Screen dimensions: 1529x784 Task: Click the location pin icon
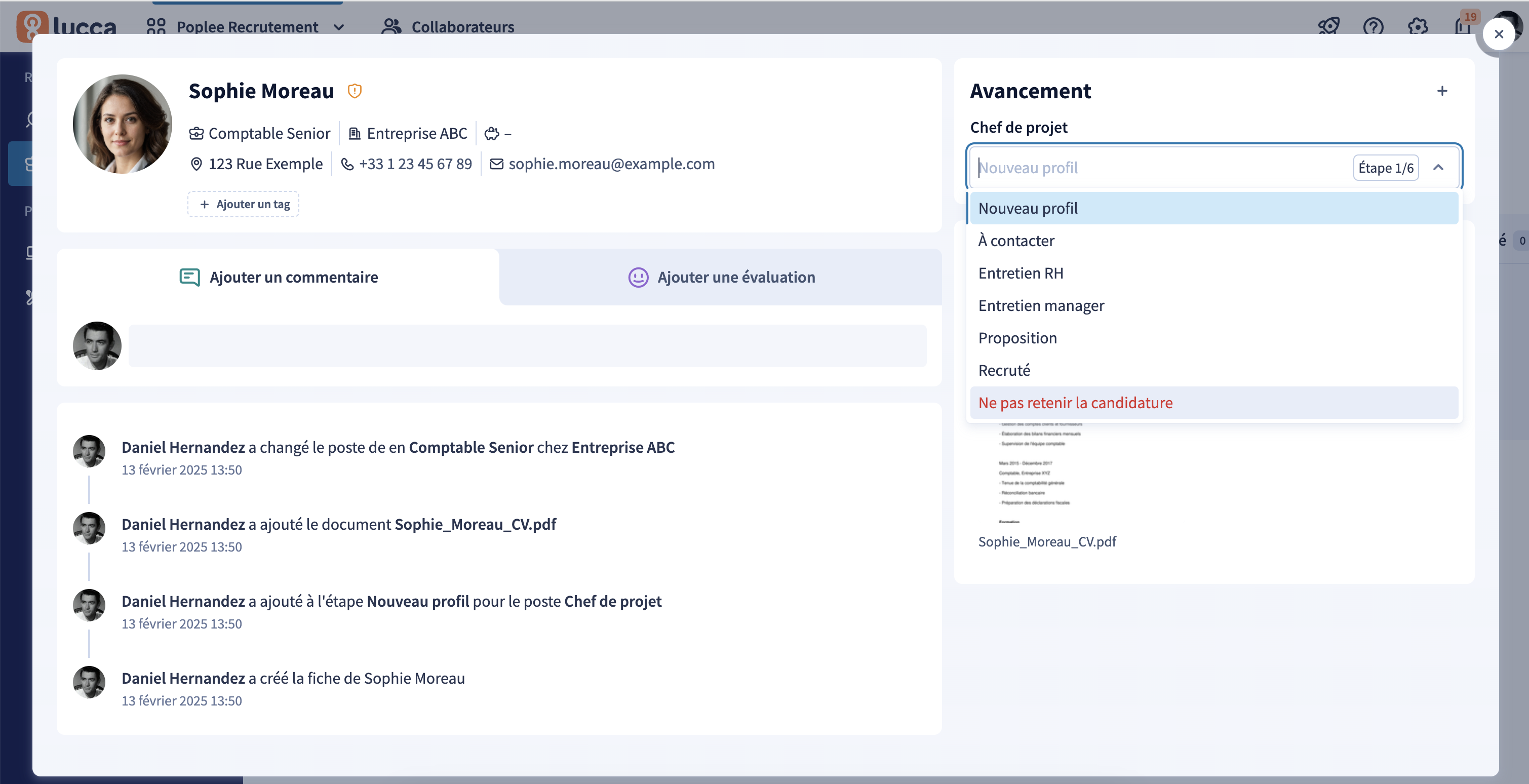196,164
